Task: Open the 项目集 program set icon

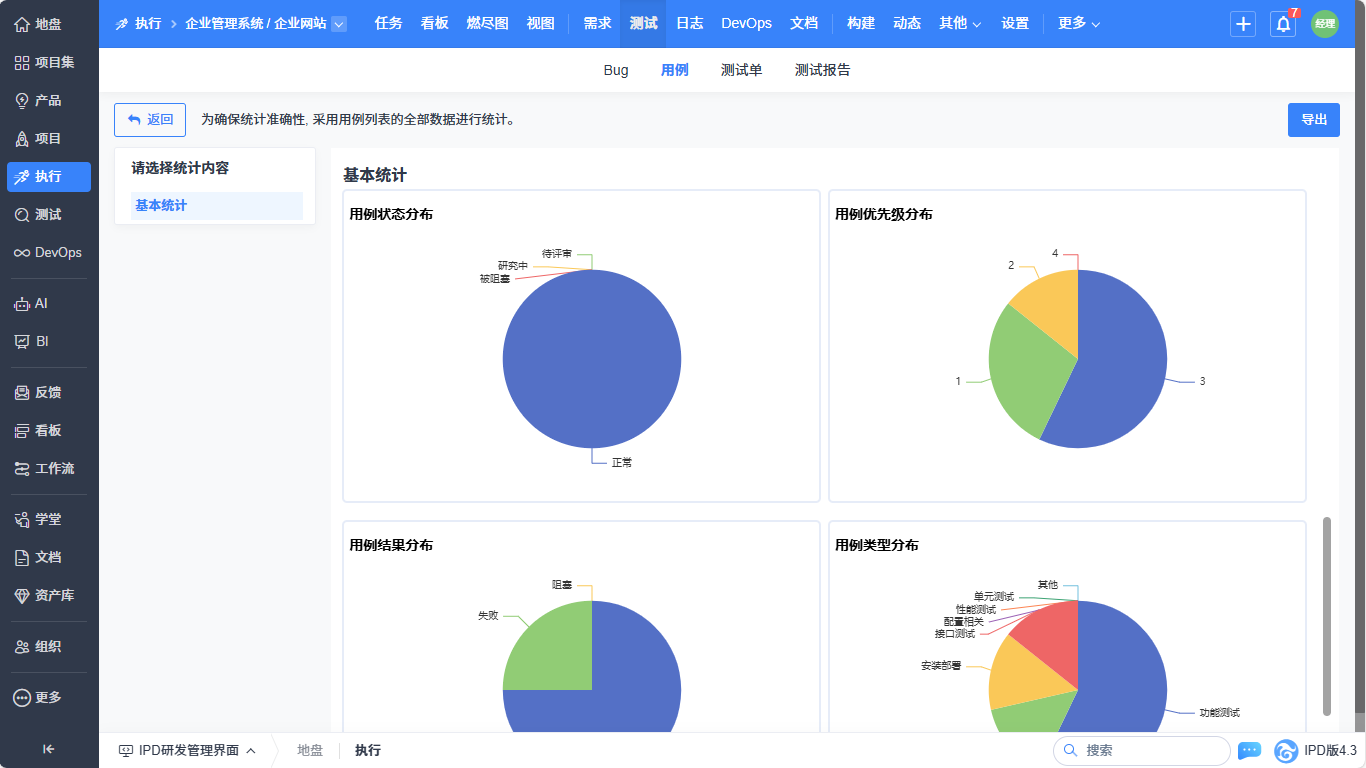Action: point(22,62)
